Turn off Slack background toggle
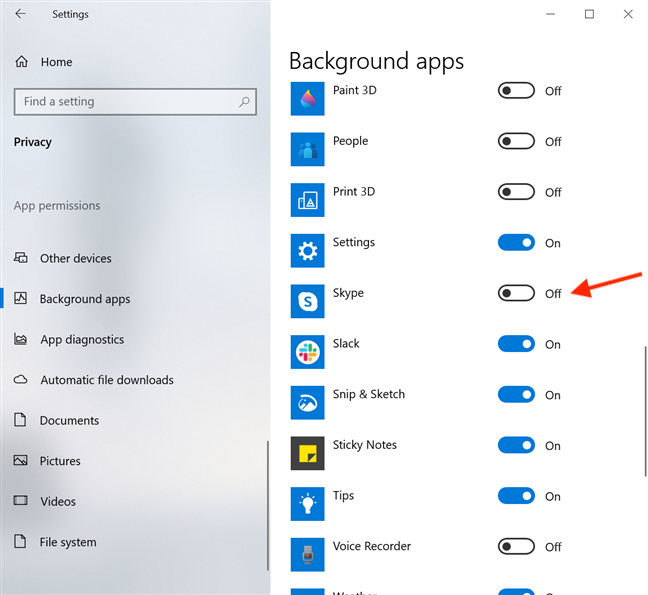Screen dimensions: 648x595 point(516,344)
